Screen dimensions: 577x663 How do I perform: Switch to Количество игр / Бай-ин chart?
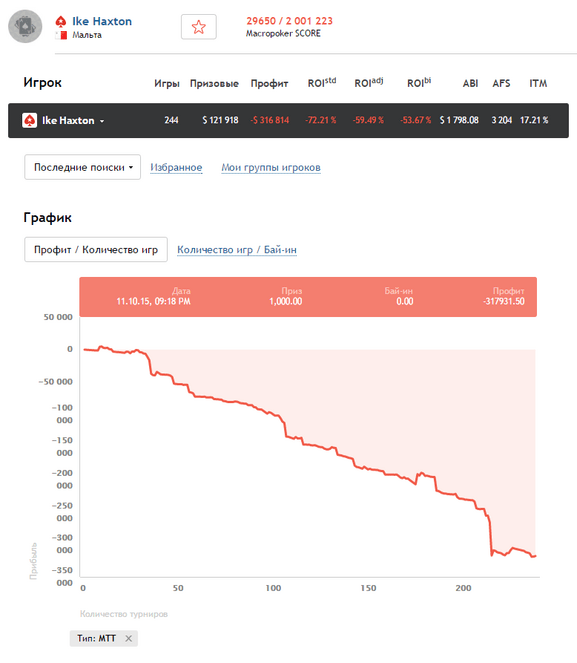pyautogui.click(x=237, y=250)
